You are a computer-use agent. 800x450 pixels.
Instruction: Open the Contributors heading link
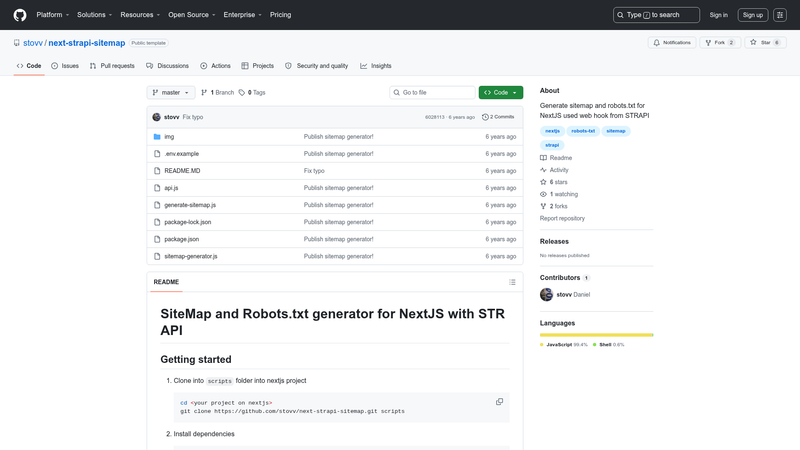[x=565, y=278]
